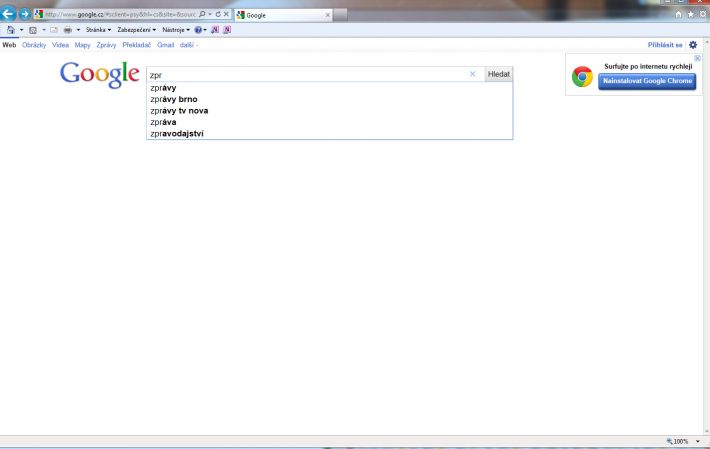The height and width of the screenshot is (449, 710).
Task: Open Google settings gear icon
Action: 693,45
